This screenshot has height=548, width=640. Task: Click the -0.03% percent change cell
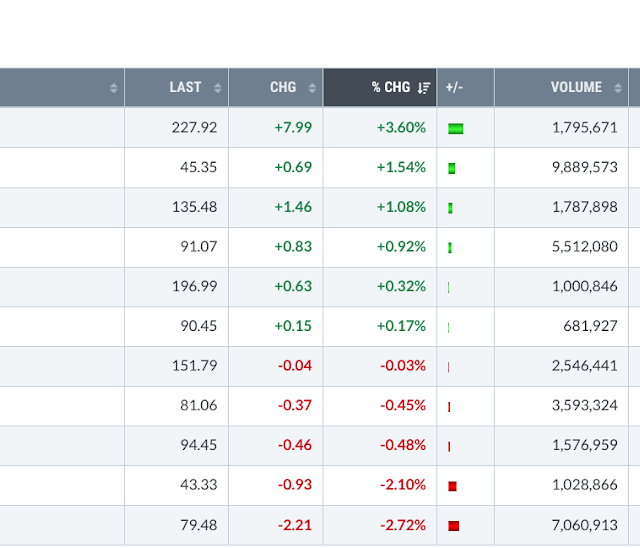(403, 366)
